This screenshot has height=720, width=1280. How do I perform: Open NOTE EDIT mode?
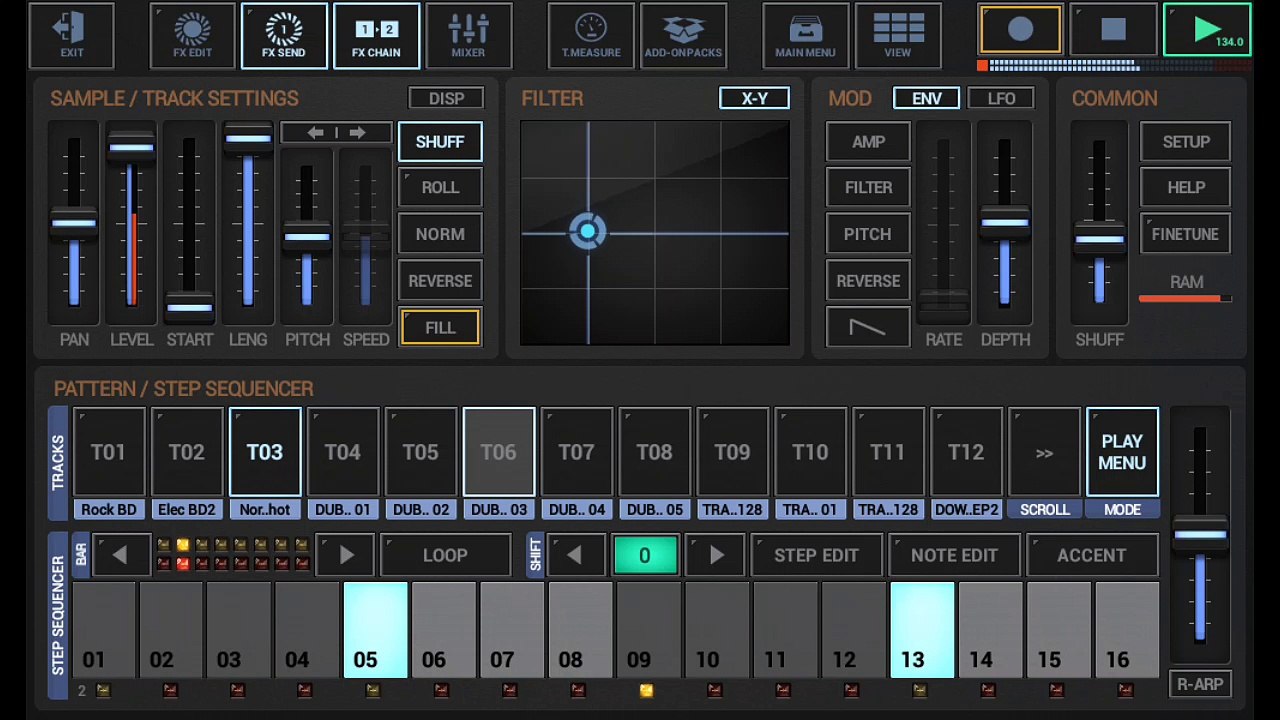[954, 555]
